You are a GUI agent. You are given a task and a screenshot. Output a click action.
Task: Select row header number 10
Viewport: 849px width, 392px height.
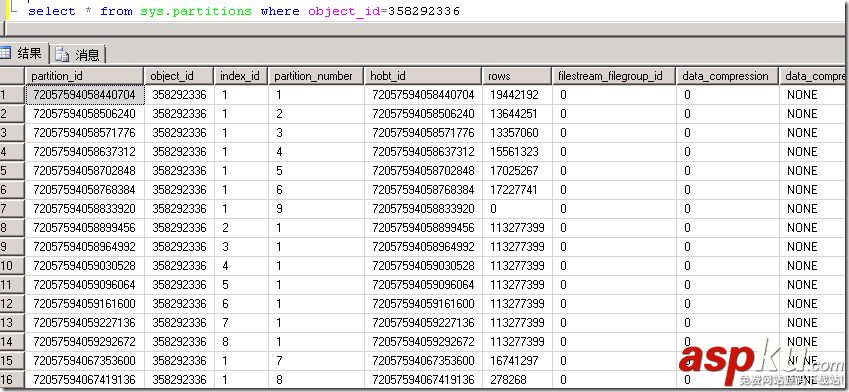tap(12, 266)
